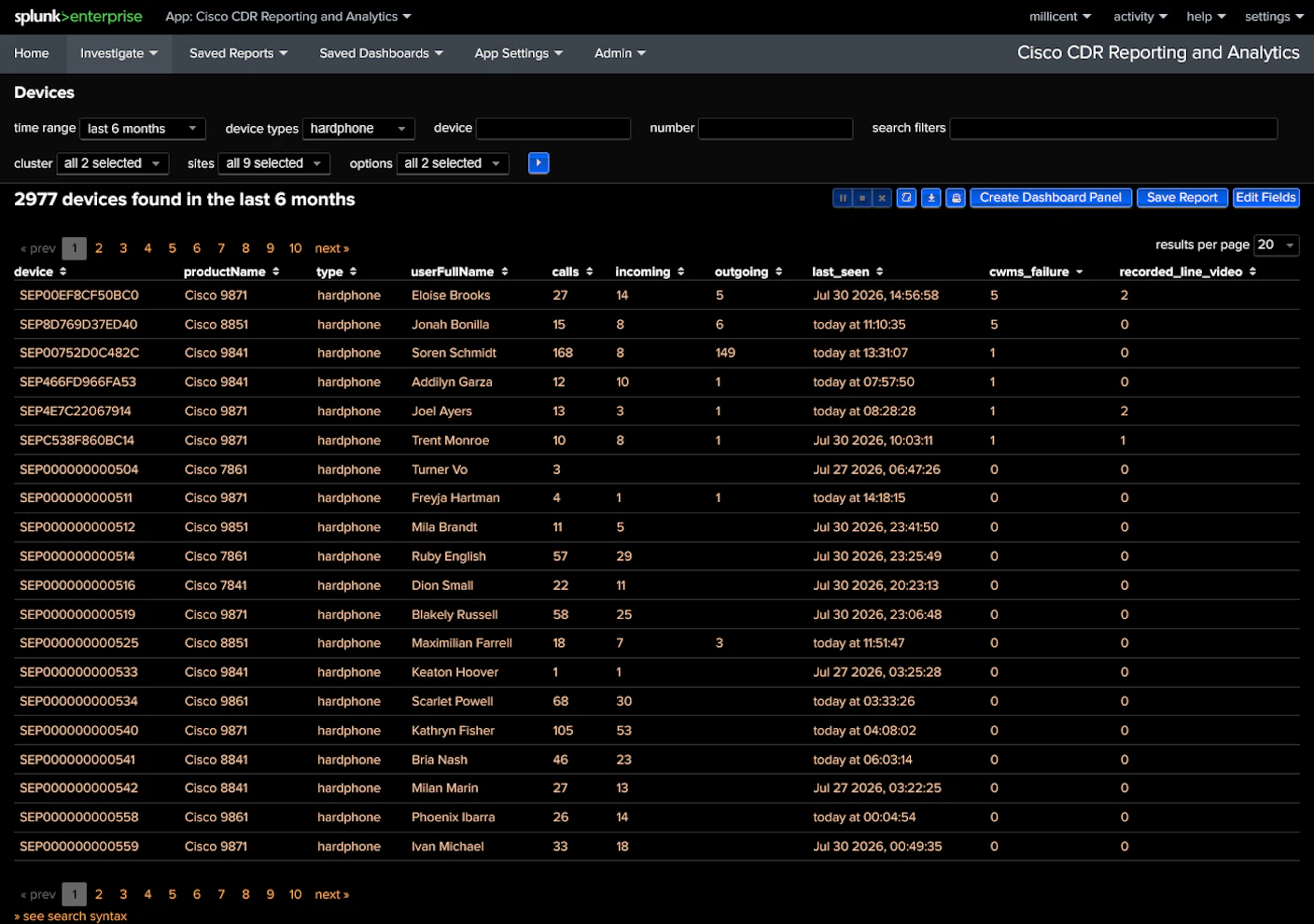The height and width of the screenshot is (924, 1314).
Task: Select user Eloise Brooks
Action: (451, 295)
